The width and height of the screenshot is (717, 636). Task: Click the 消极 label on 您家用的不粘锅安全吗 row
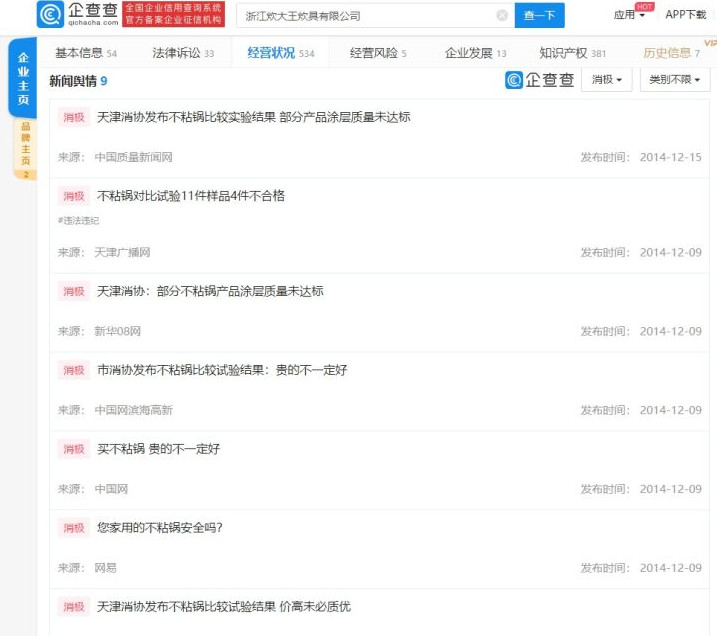(x=74, y=528)
